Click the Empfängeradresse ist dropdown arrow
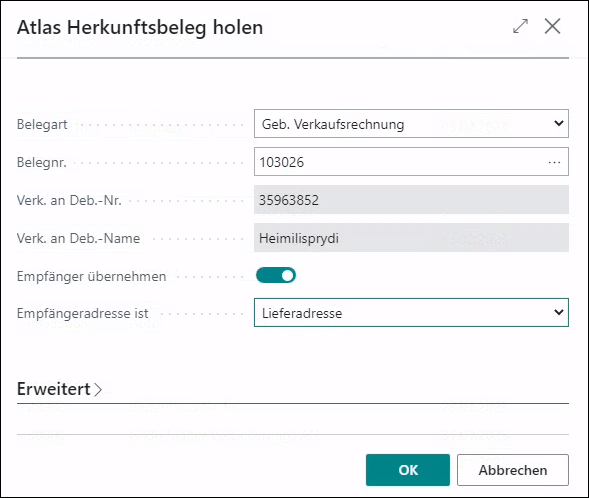This screenshot has height=498, width=589. (x=559, y=312)
